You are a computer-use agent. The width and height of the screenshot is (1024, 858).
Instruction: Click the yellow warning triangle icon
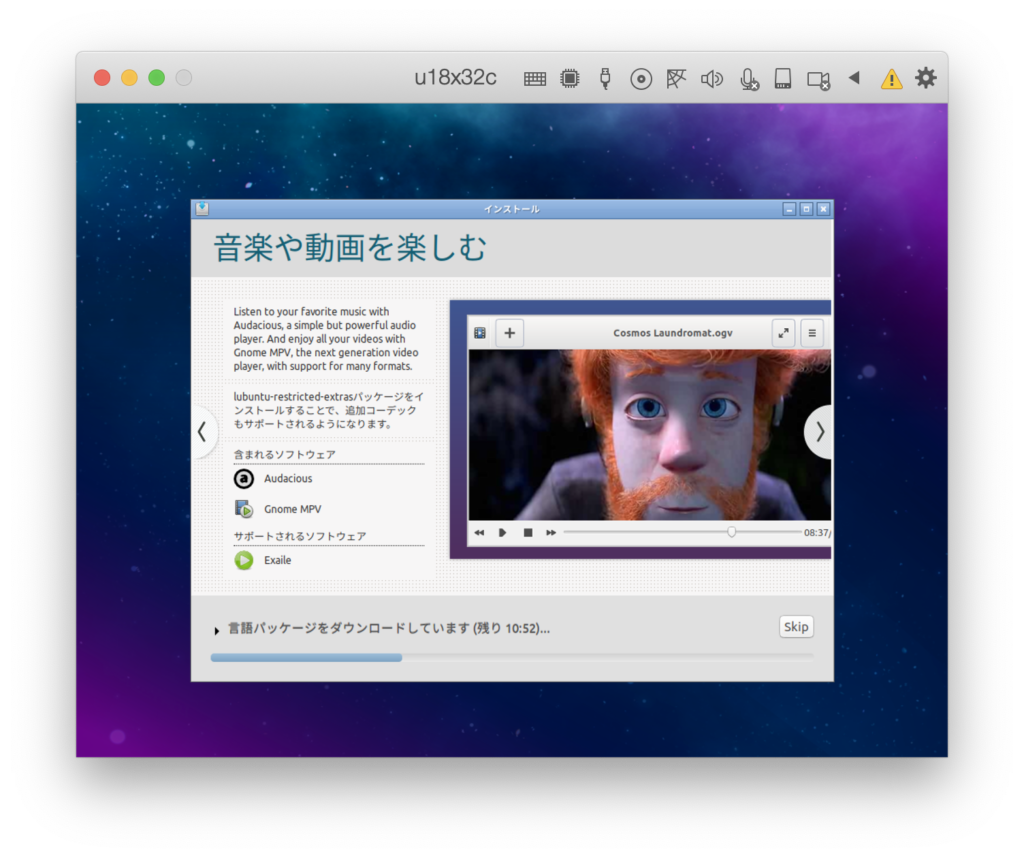(891, 79)
